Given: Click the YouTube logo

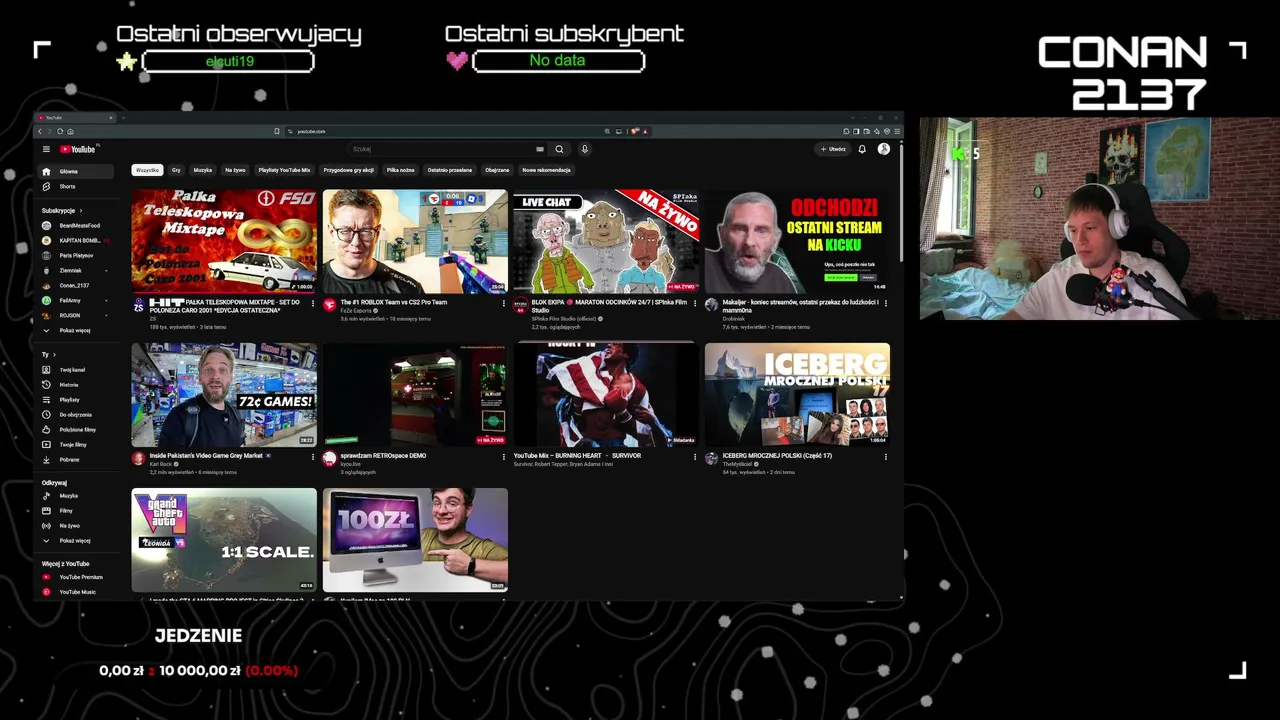Looking at the screenshot, I should tap(77, 149).
